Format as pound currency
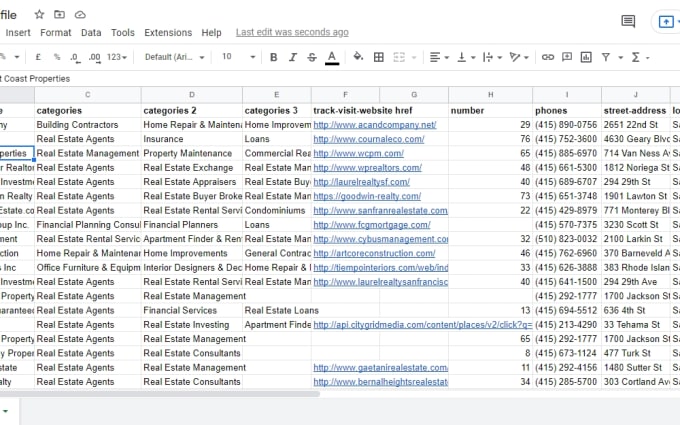Viewport: 680px width, 425px height. pyautogui.click(x=38, y=57)
